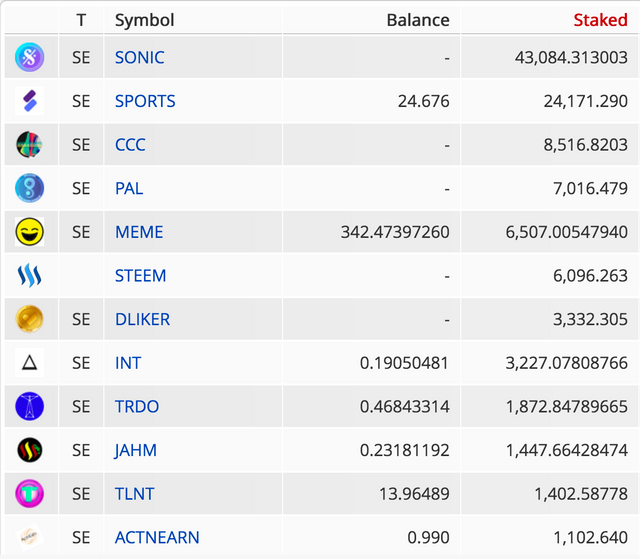Viewport: 640px width, 559px height.
Task: Select ACTNEARN balance 0.990
Action: pyautogui.click(x=428, y=538)
